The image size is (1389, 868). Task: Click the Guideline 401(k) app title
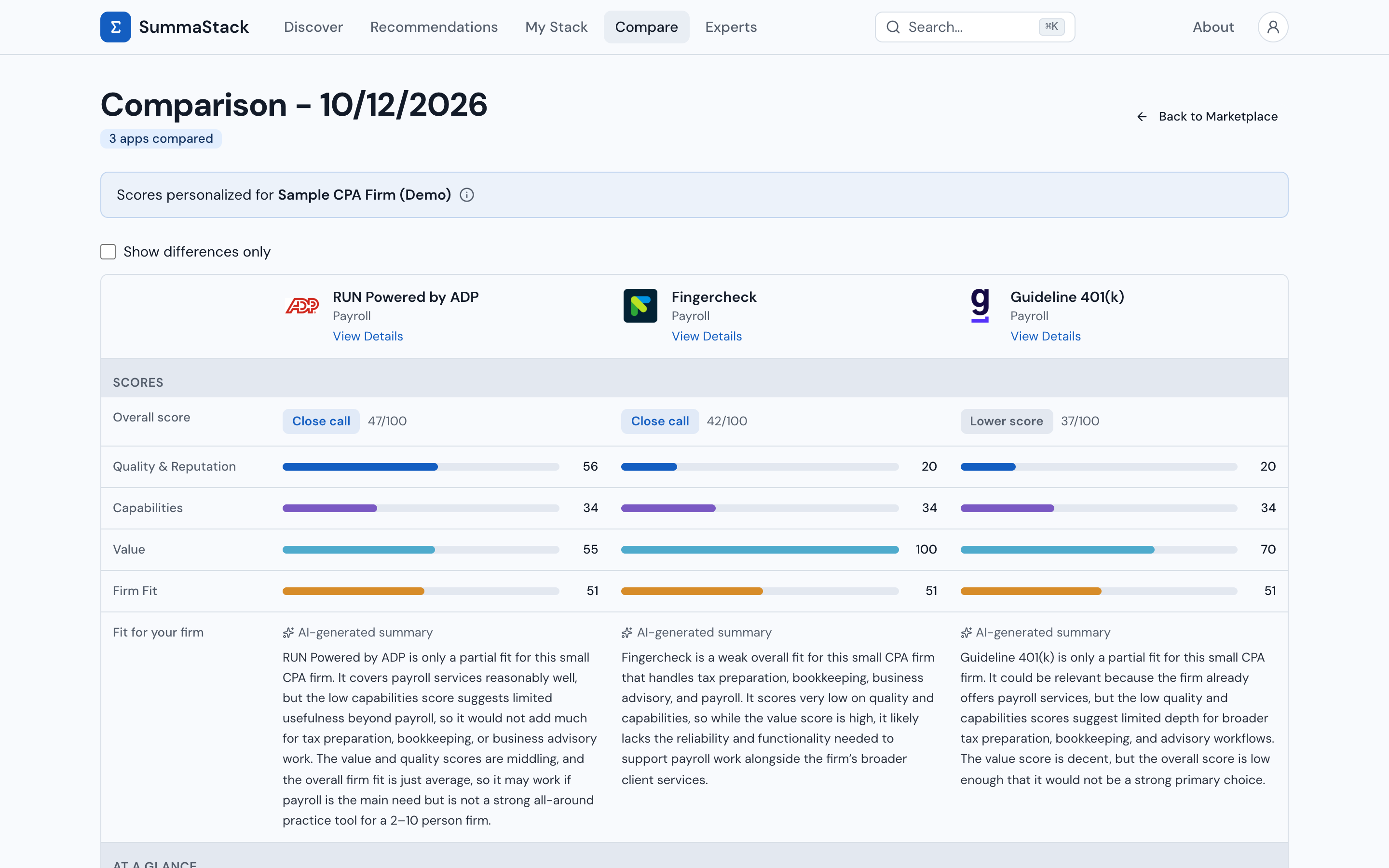coord(1067,297)
